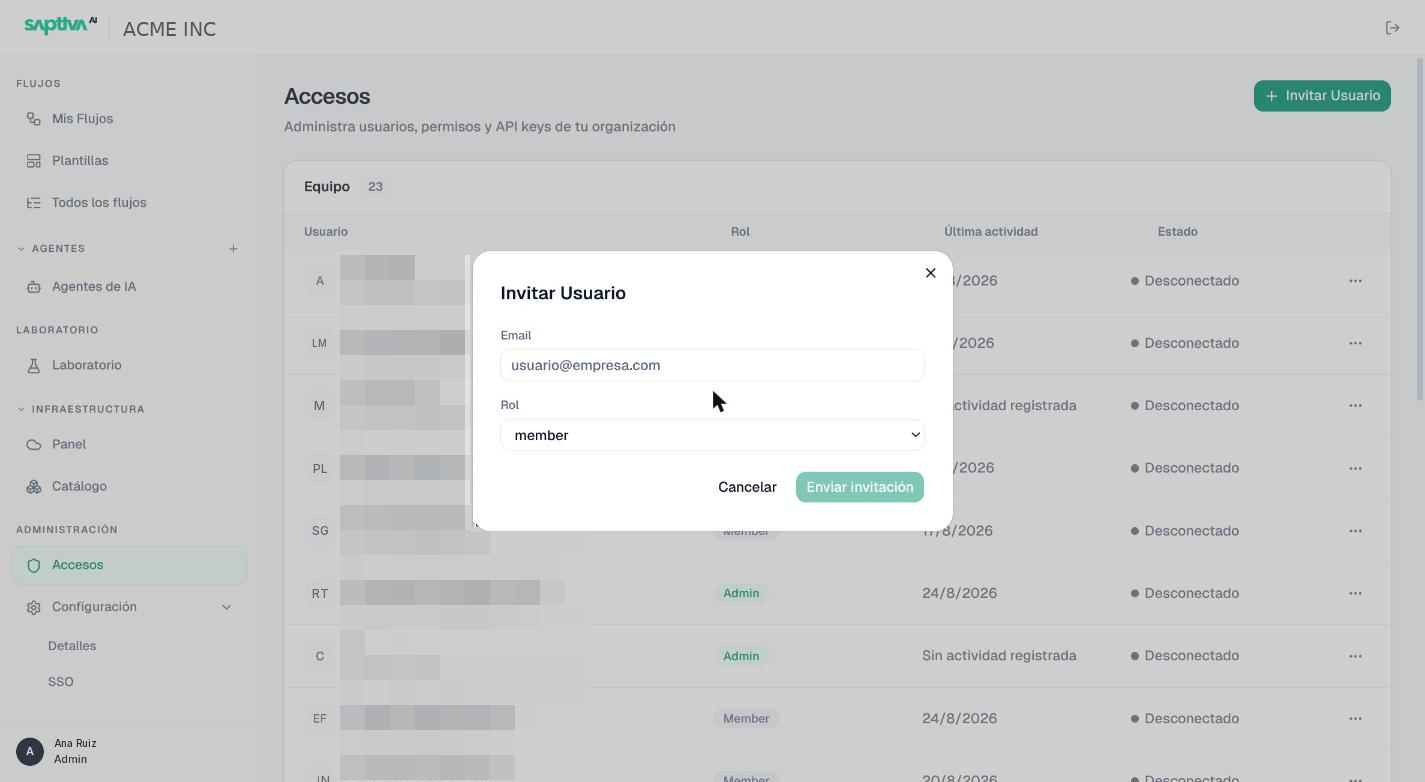Screen dimensions: 1425x782
Task: Open SSO settings
Action: [61, 682]
